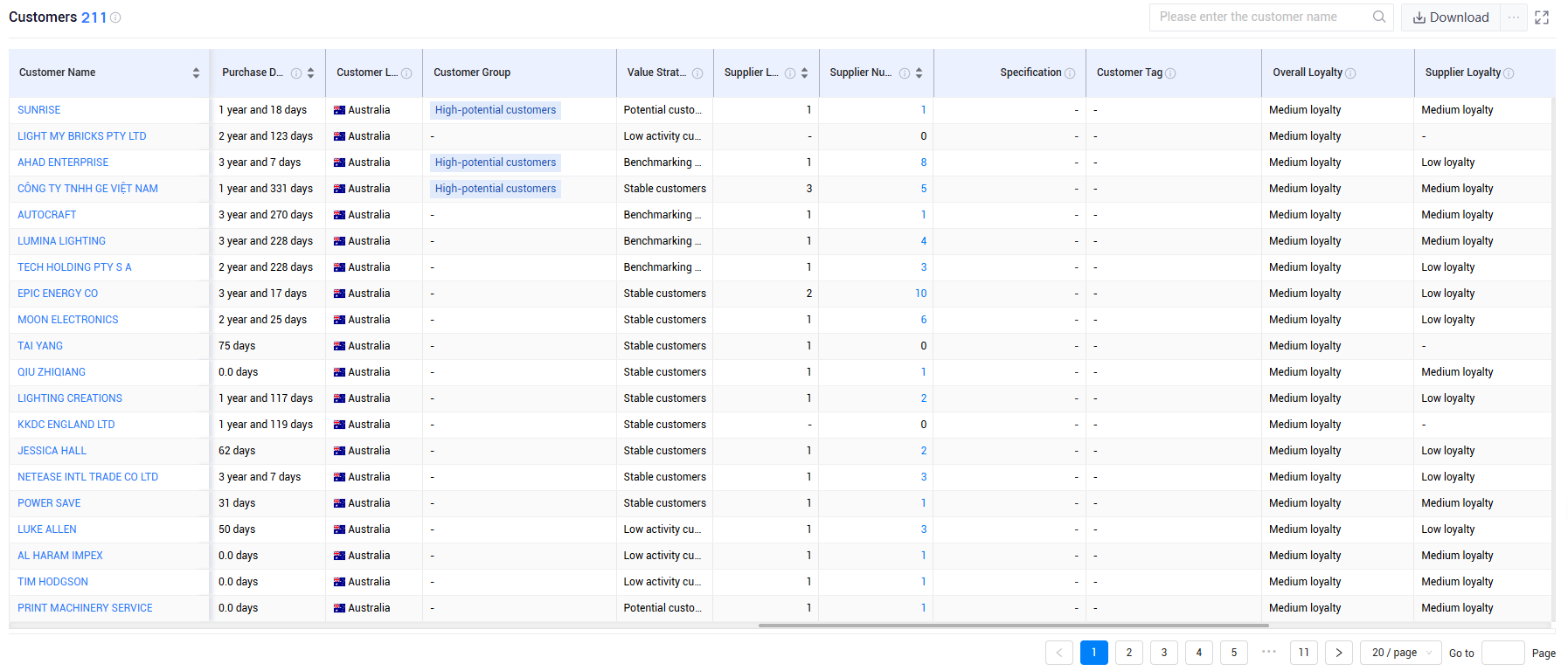Open CÔNG TY TNHH GE VIỆT NAM
1568x671 pixels.
pos(87,189)
